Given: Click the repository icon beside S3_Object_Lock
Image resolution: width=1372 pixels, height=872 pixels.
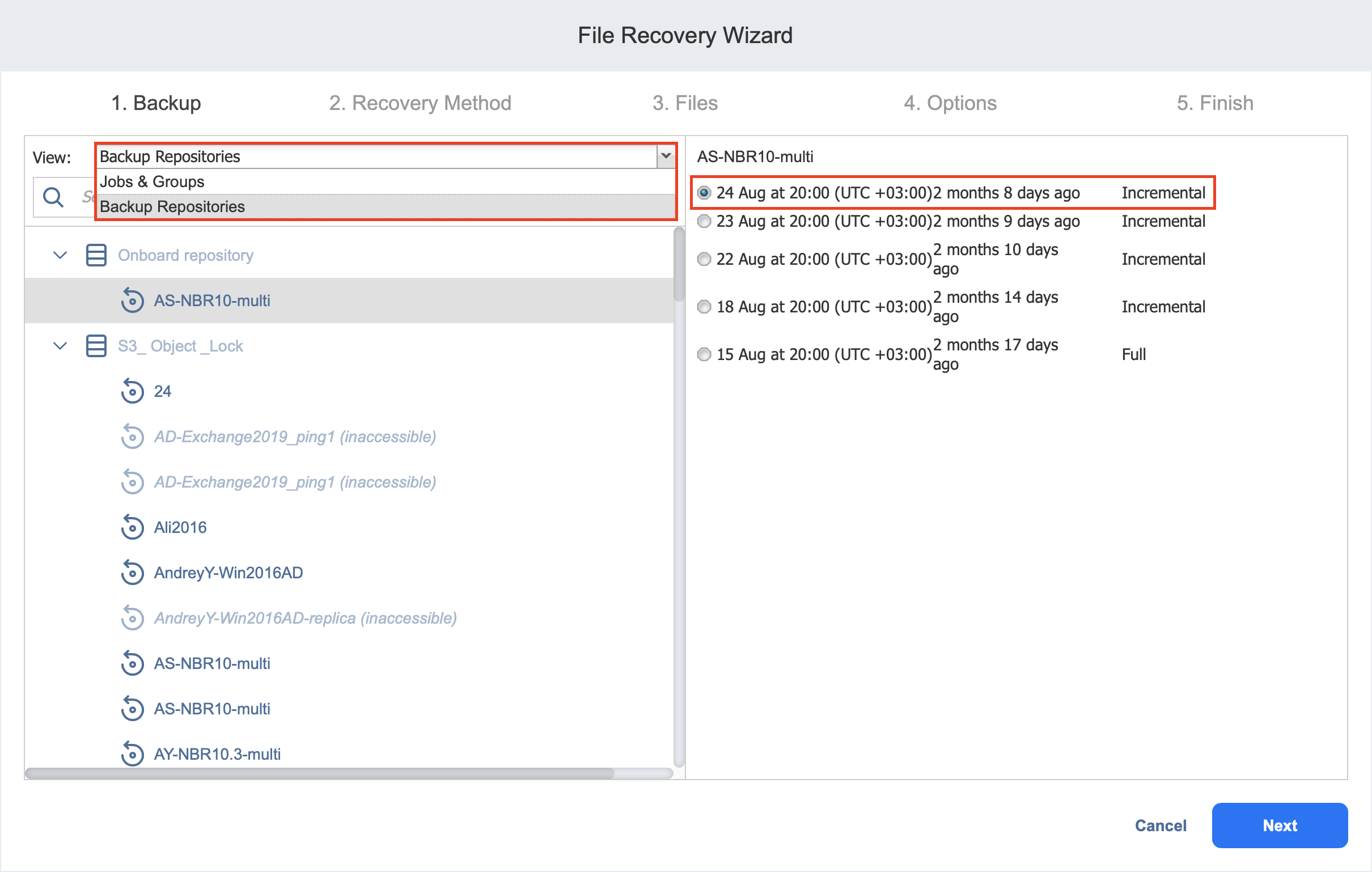Looking at the screenshot, I should [x=95, y=345].
